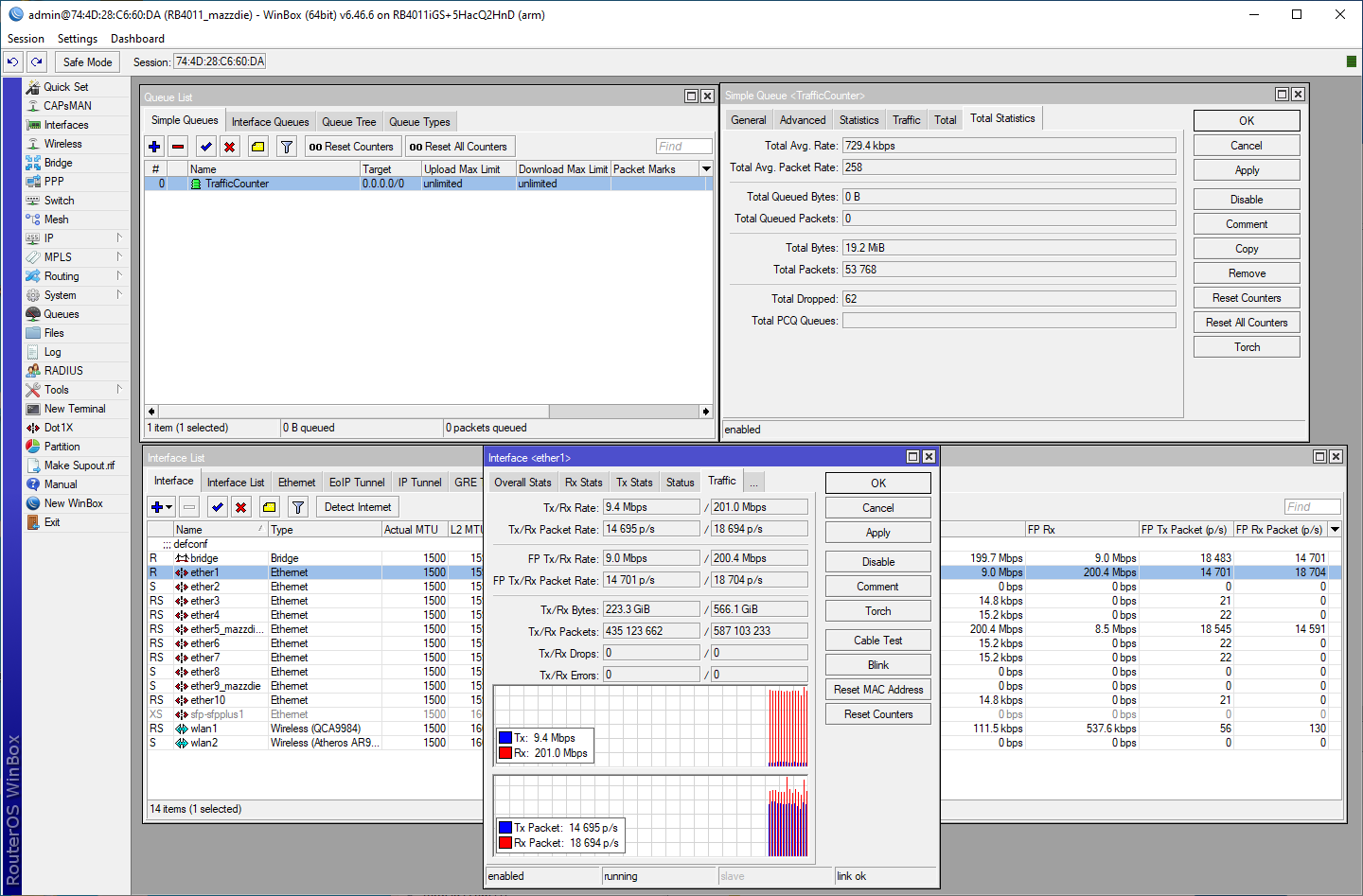Click Torch button in Simple Queue window
The height and width of the screenshot is (896, 1363).
coord(1247,347)
